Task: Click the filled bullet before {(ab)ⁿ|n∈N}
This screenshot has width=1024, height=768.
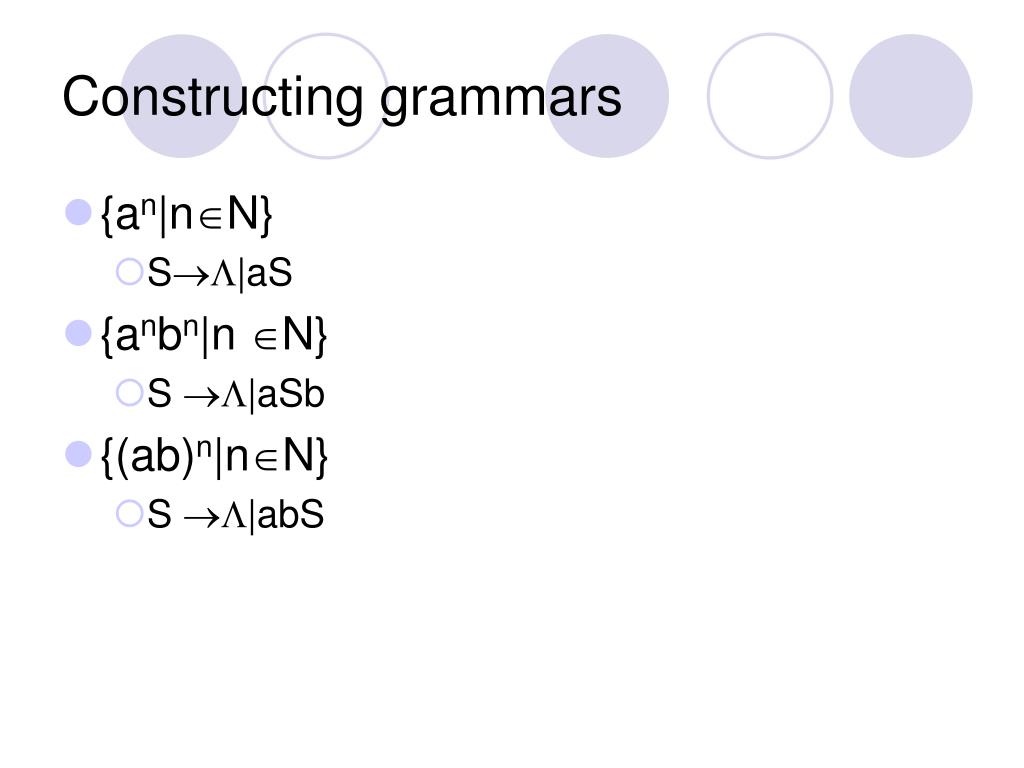Action: point(79,456)
